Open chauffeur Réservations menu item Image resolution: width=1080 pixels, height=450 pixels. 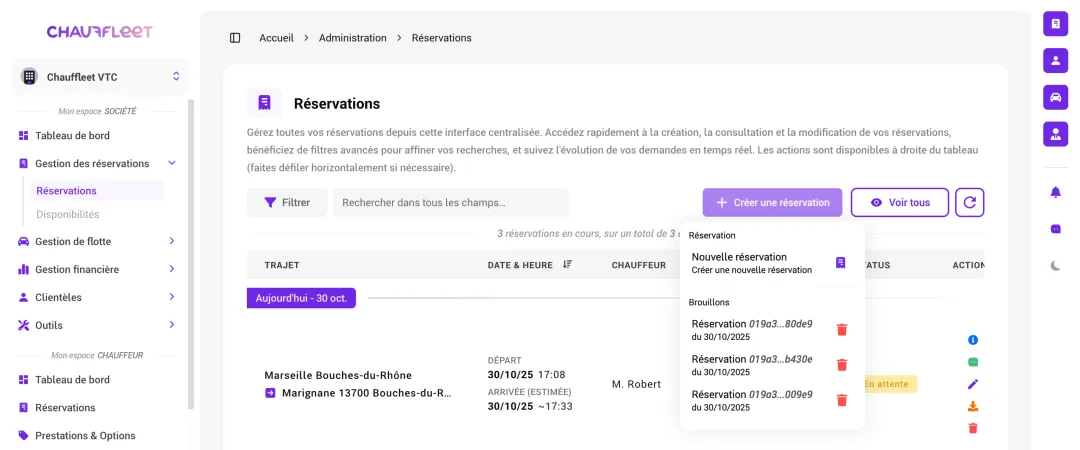pyautogui.click(x=96, y=407)
